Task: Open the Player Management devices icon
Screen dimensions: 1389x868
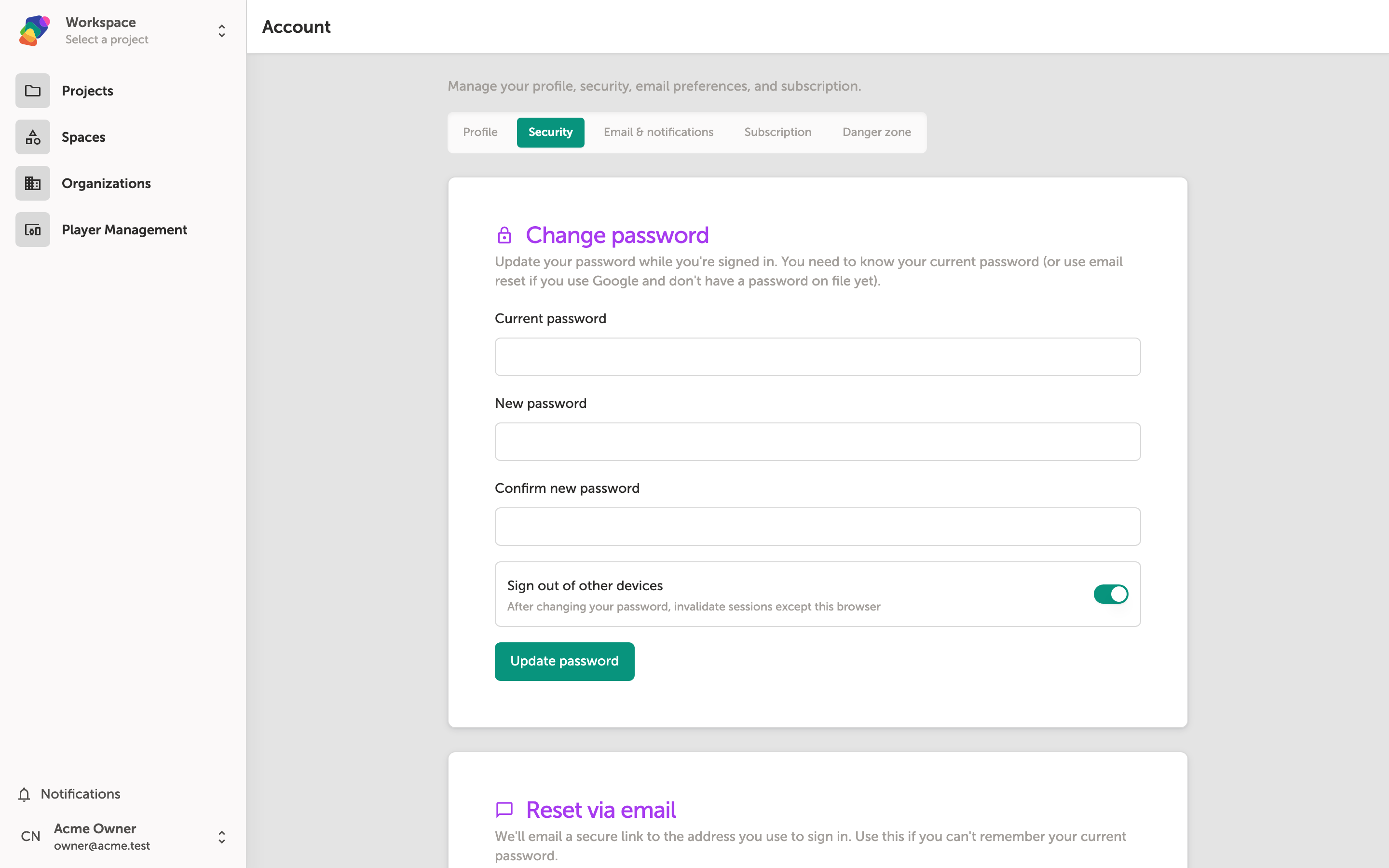Action: coord(33,230)
